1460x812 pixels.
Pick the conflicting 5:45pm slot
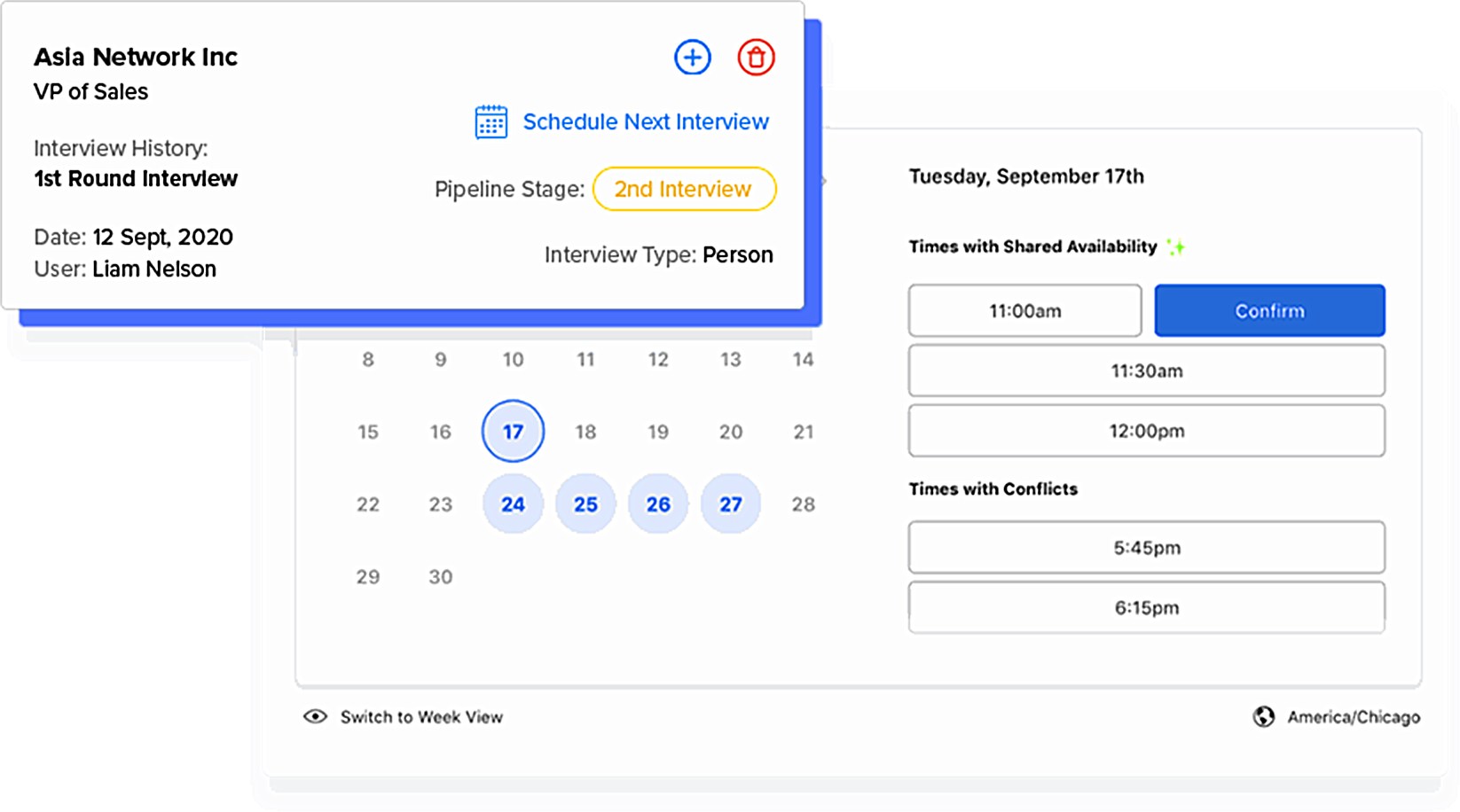(x=1146, y=548)
